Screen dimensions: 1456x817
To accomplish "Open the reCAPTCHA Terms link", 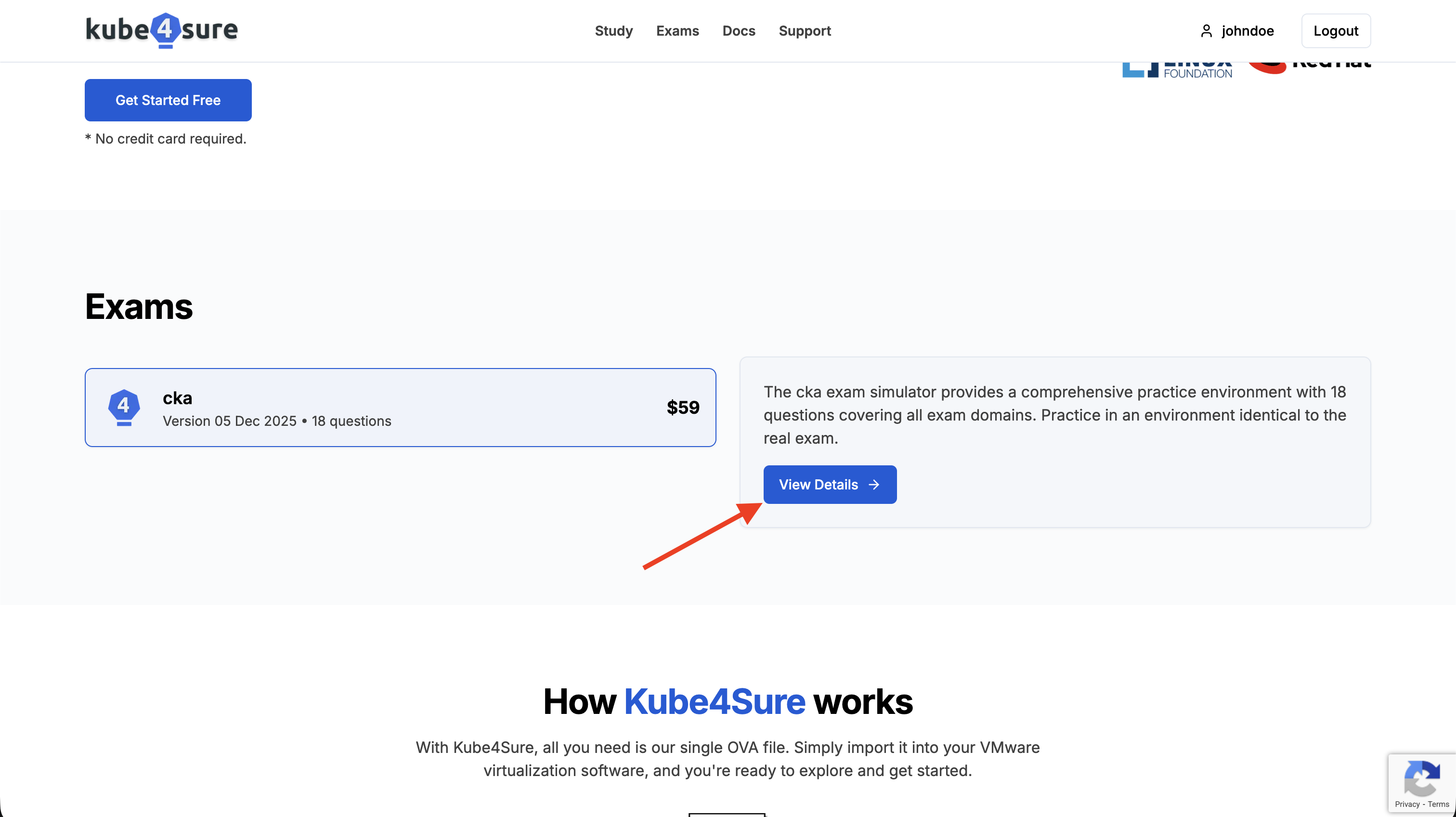I will (1439, 804).
